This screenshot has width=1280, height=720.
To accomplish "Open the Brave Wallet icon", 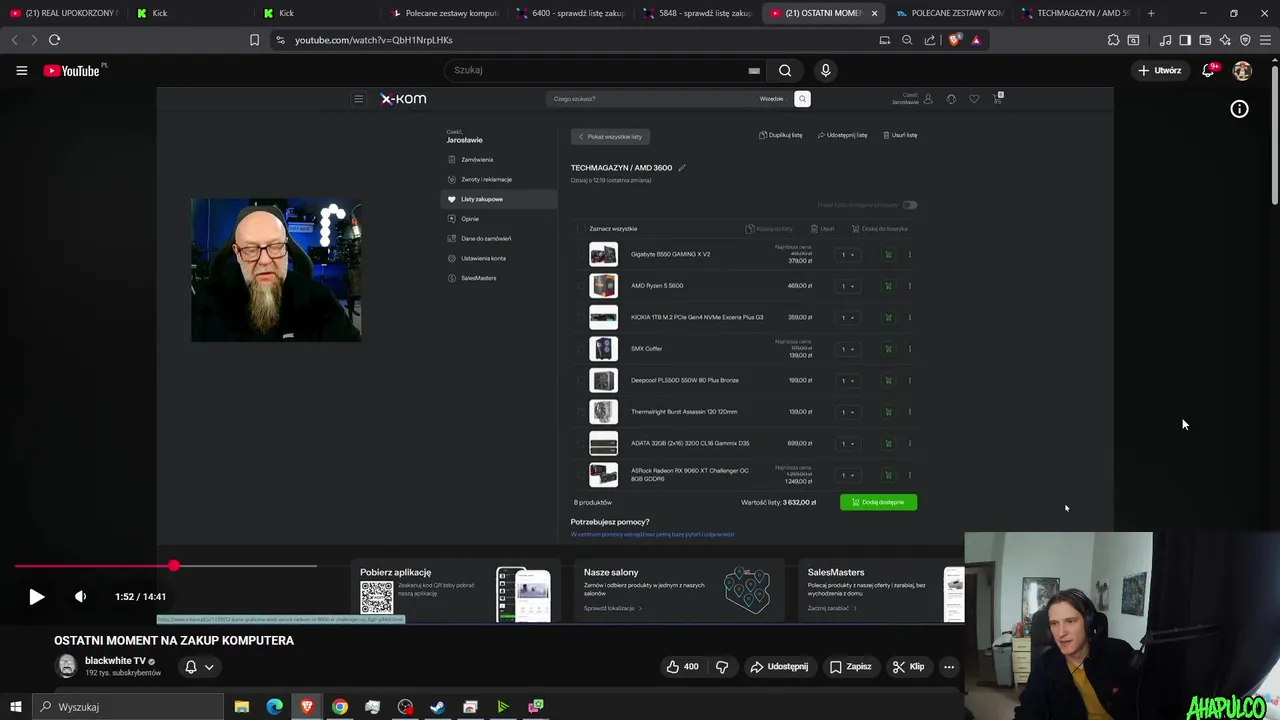I will point(1205,40).
